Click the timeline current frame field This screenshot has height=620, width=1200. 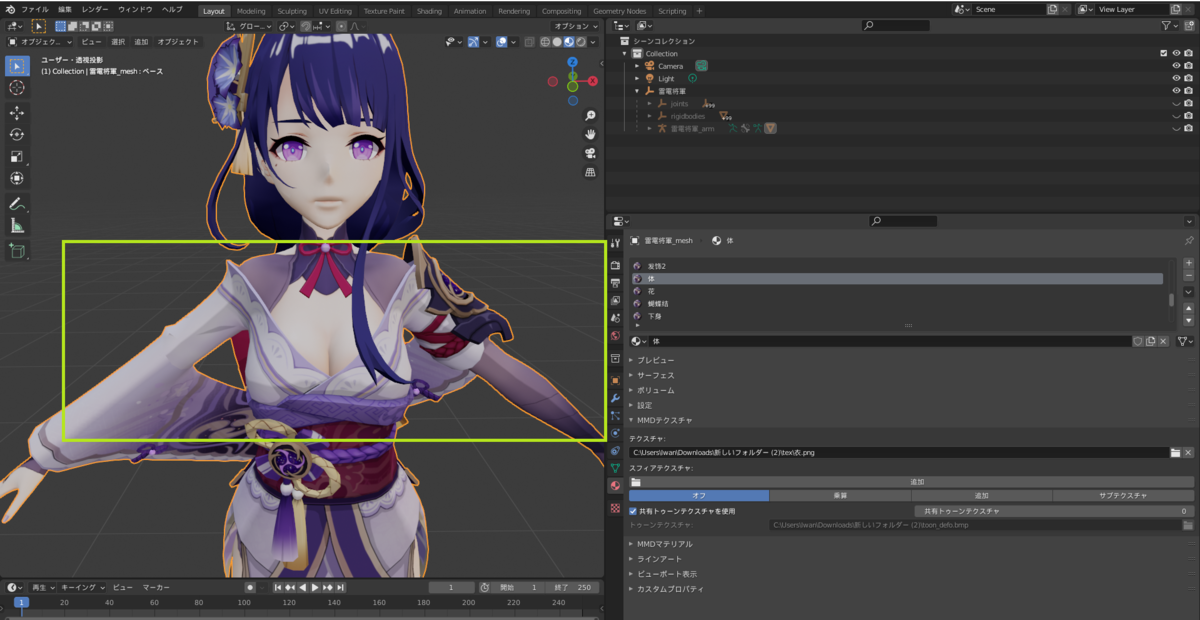(x=453, y=588)
